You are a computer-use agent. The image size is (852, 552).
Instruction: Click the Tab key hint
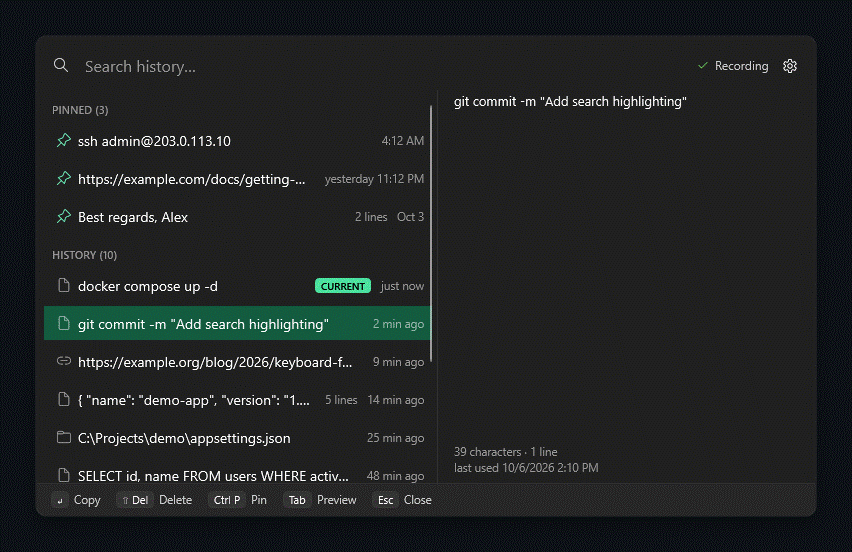click(297, 500)
